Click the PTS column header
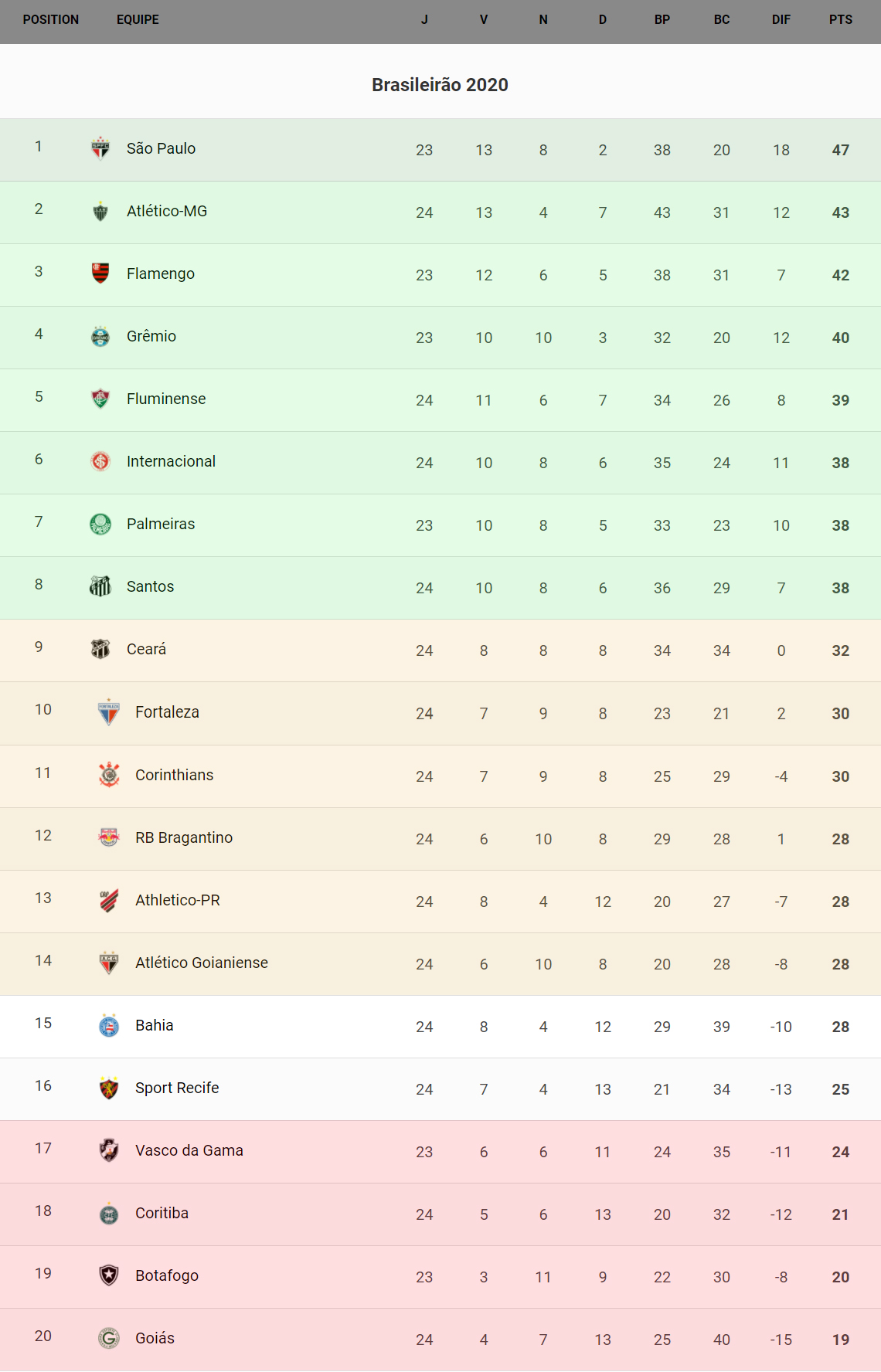Viewport: 881px width, 1372px height. point(841,19)
